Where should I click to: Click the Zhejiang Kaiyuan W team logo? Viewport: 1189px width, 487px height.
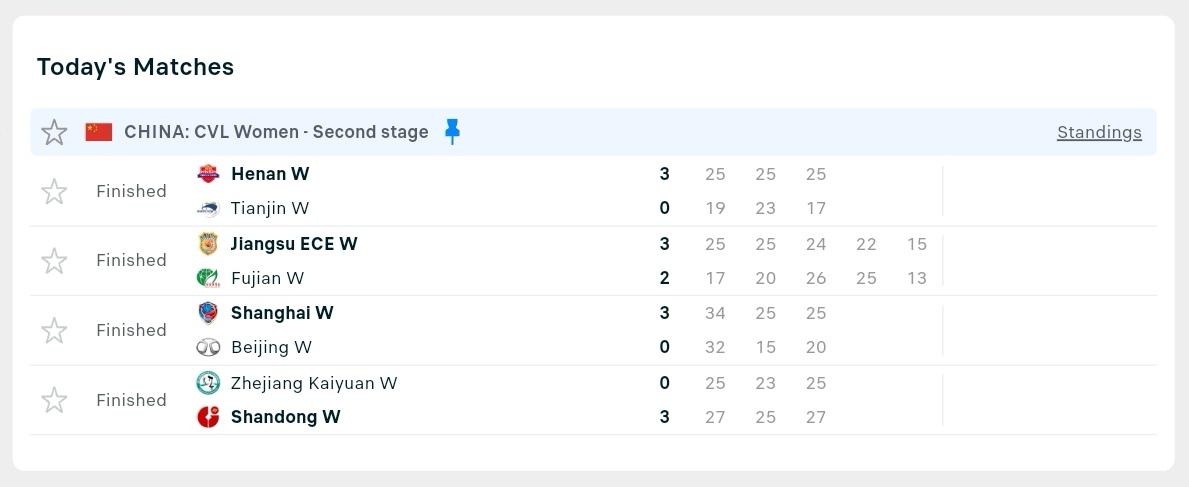tap(208, 383)
